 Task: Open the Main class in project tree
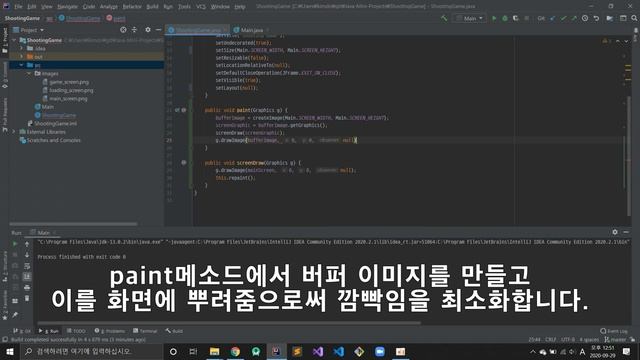(47, 107)
